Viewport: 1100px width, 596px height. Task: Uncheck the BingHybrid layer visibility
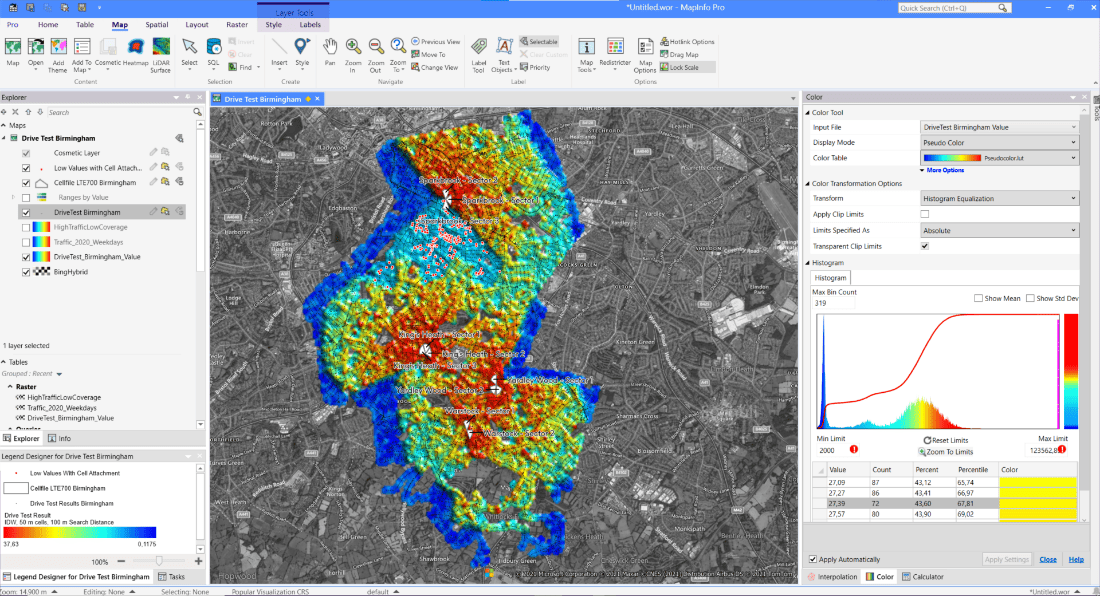pyautogui.click(x=26, y=271)
